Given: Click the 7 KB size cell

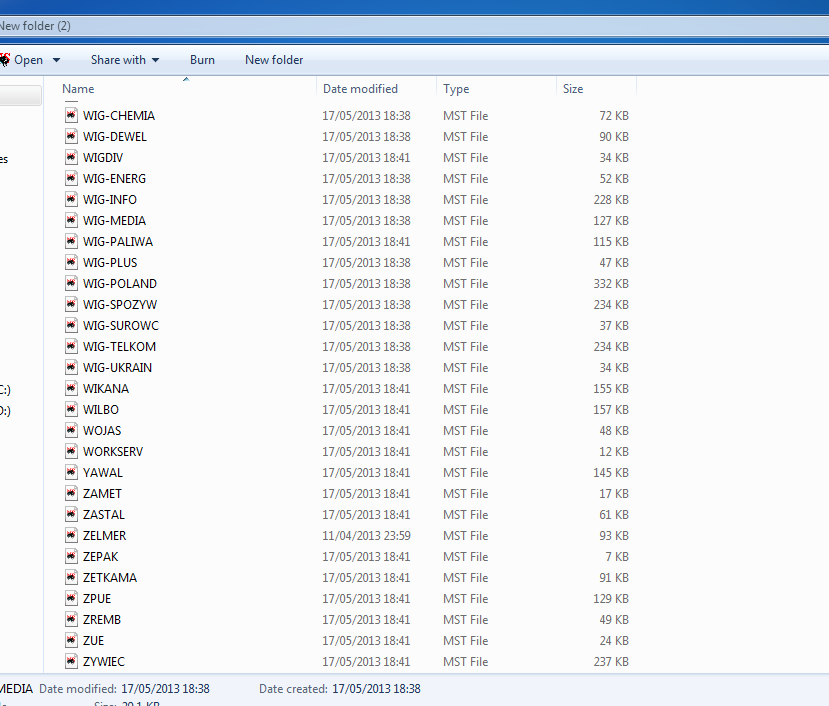Looking at the screenshot, I should [617, 556].
